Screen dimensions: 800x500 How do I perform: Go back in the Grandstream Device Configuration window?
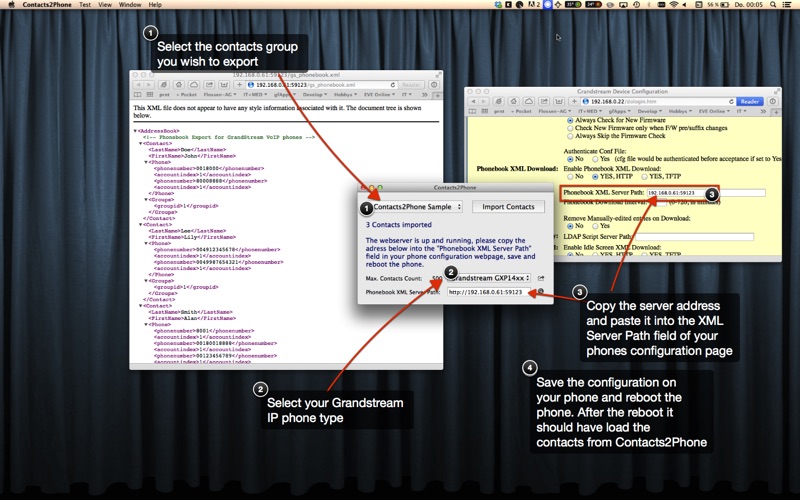click(473, 102)
